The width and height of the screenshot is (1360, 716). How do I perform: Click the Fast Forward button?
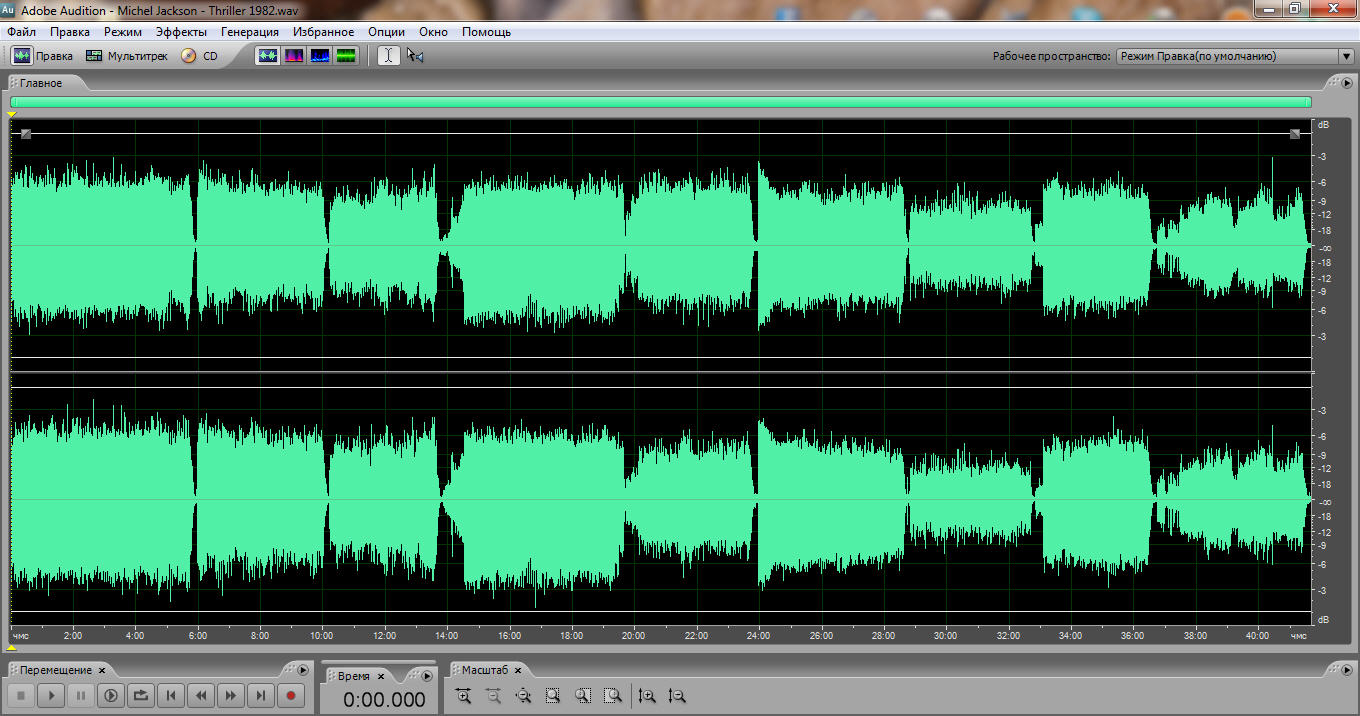click(x=231, y=695)
